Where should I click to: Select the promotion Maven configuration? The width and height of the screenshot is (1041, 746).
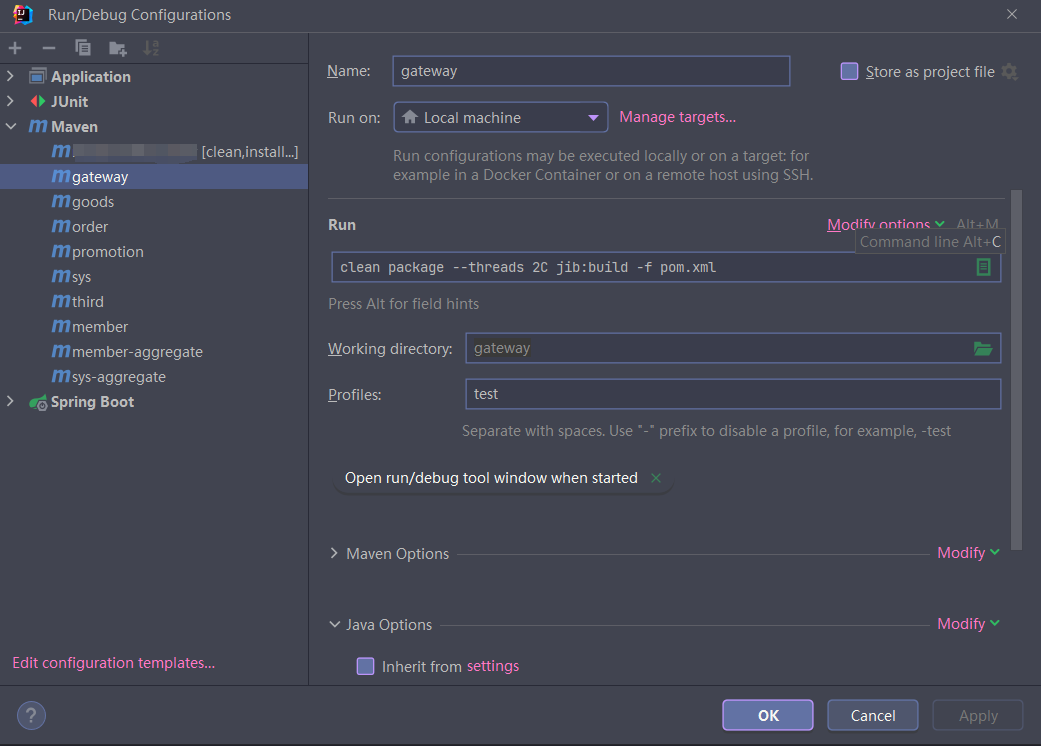click(154, 252)
